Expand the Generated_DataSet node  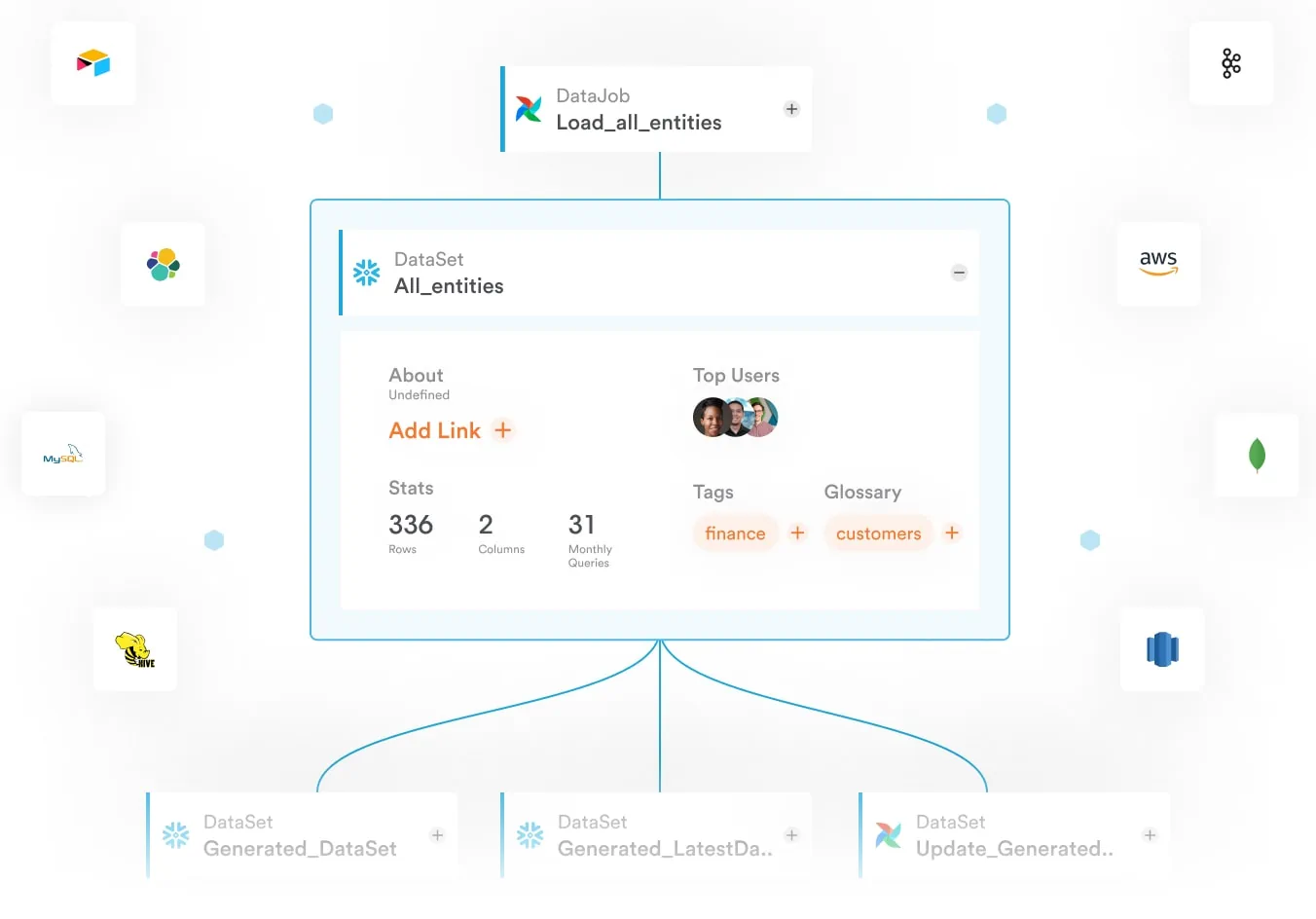[437, 835]
